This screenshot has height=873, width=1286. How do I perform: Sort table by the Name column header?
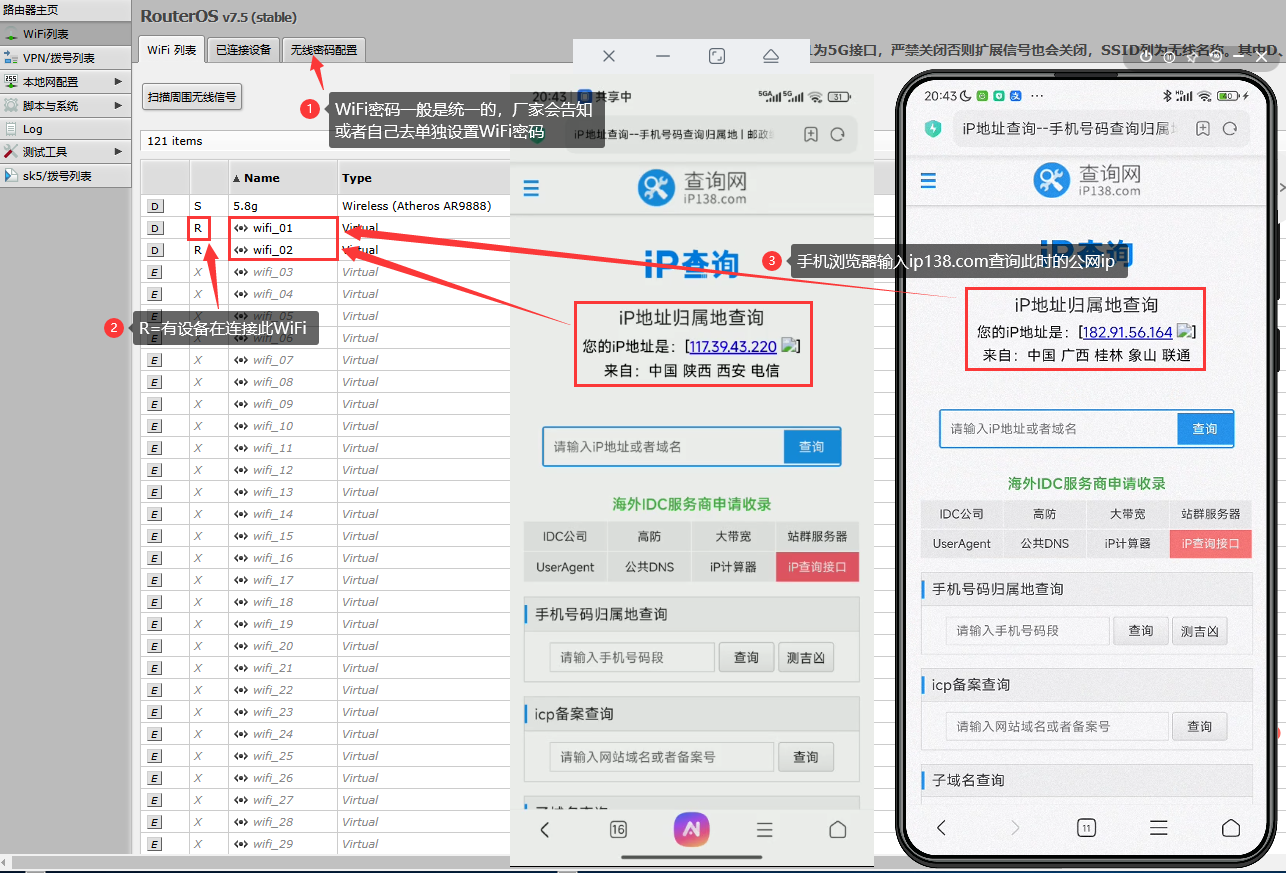point(284,178)
